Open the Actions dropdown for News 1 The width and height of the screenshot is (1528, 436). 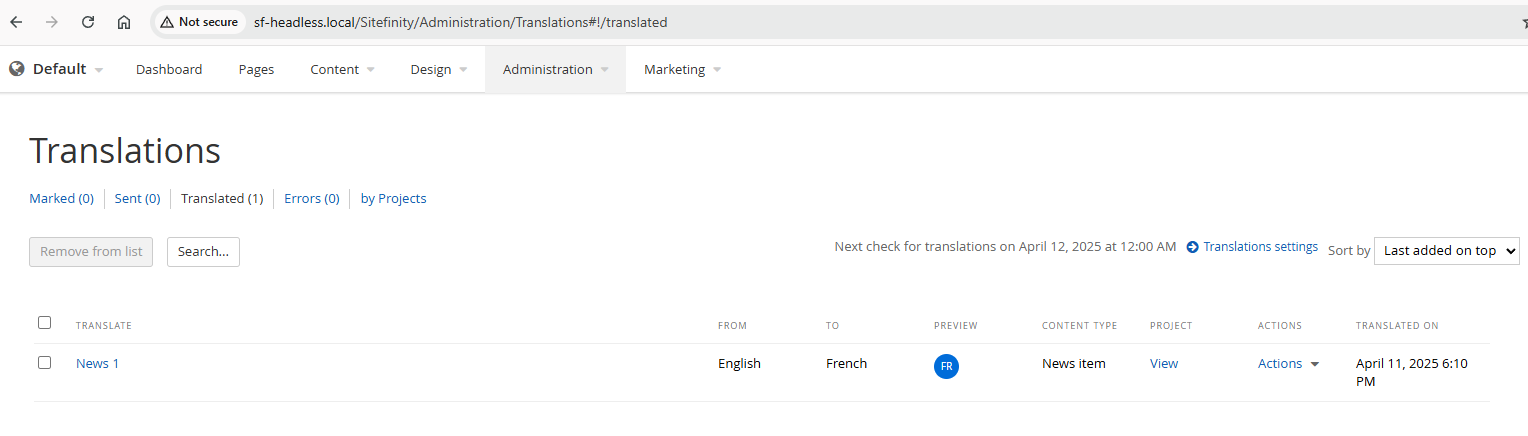(1288, 364)
